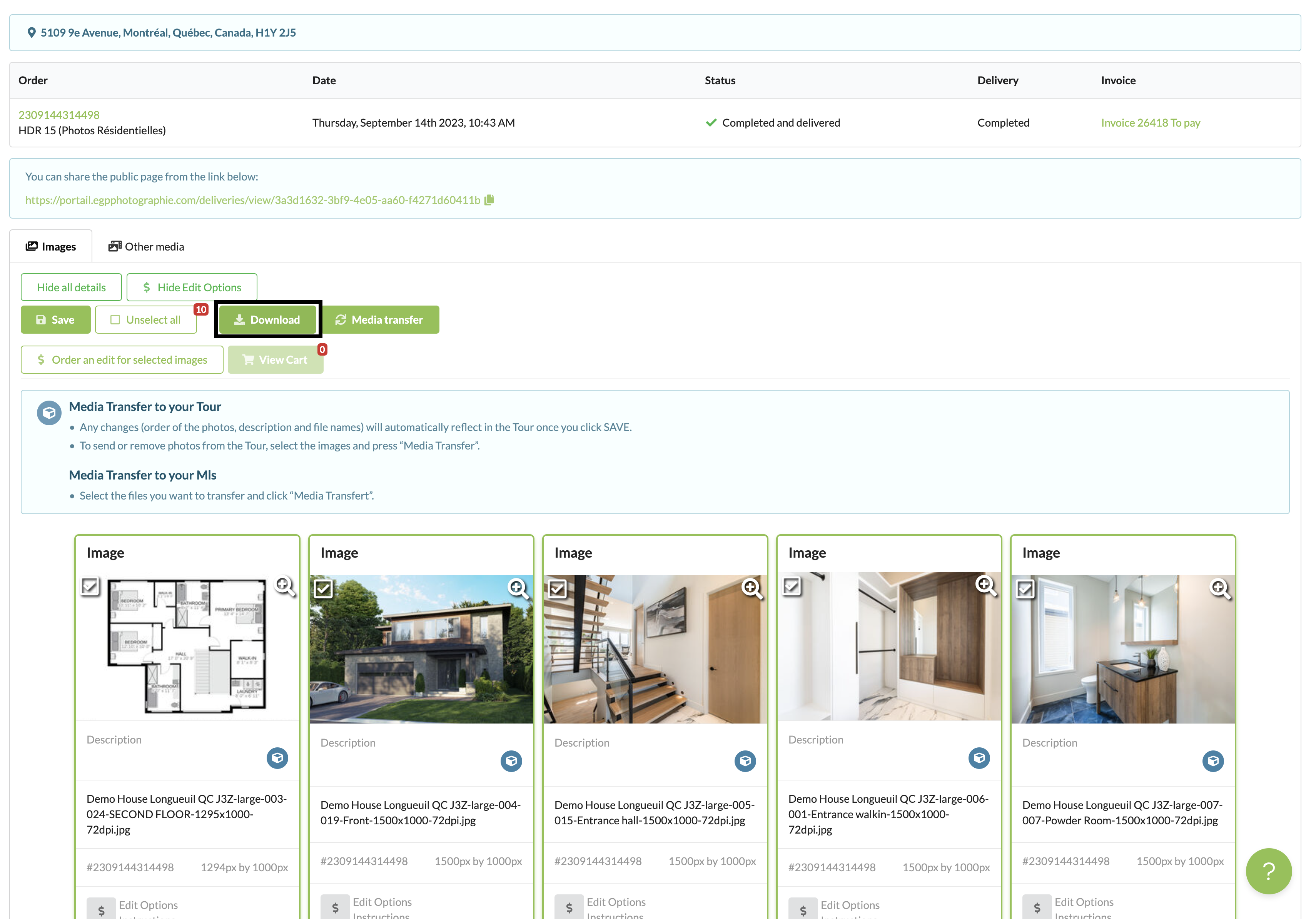Open the help question mark bubble
Image resolution: width=1316 pixels, height=919 pixels.
[x=1268, y=871]
